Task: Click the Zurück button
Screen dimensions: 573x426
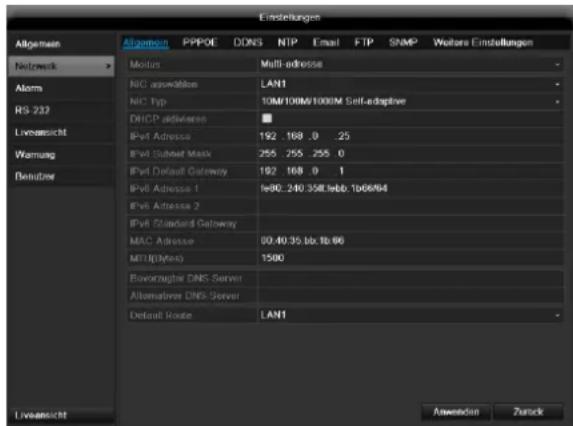Action: coord(528,412)
